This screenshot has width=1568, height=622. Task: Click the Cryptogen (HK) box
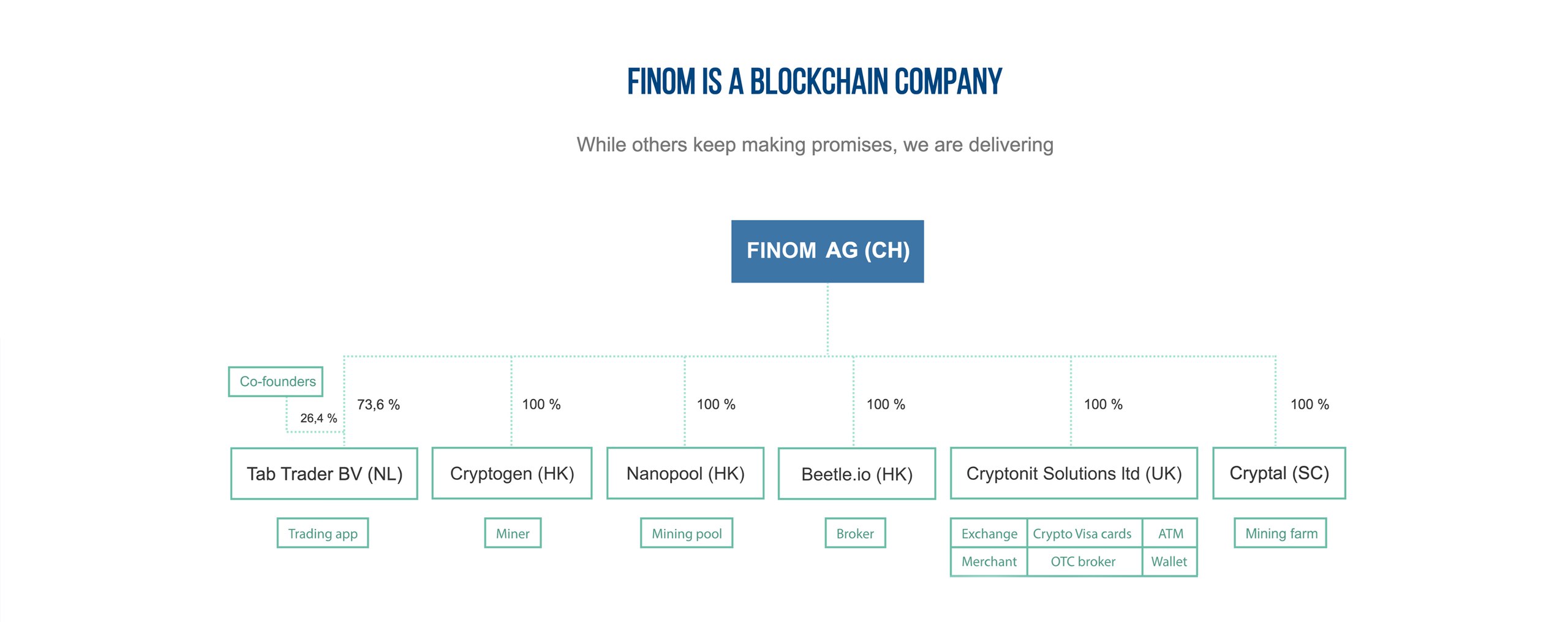click(512, 473)
